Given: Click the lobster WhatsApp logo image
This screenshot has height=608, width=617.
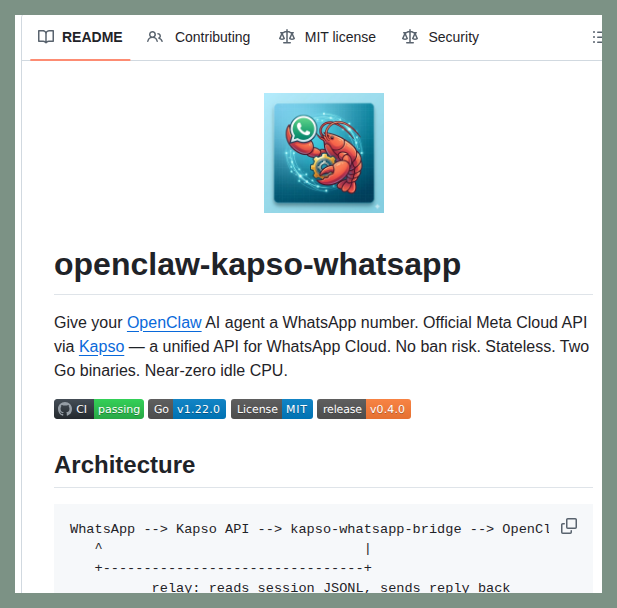Looking at the screenshot, I should pyautogui.click(x=324, y=153).
